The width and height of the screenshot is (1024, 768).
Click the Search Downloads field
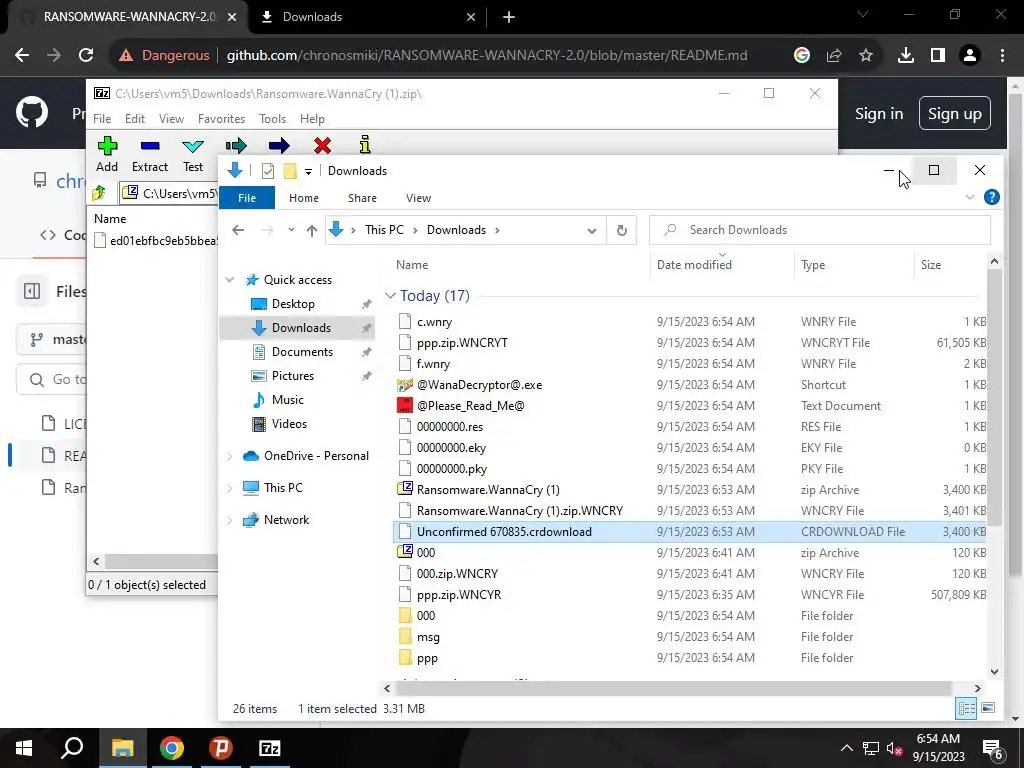click(x=820, y=230)
